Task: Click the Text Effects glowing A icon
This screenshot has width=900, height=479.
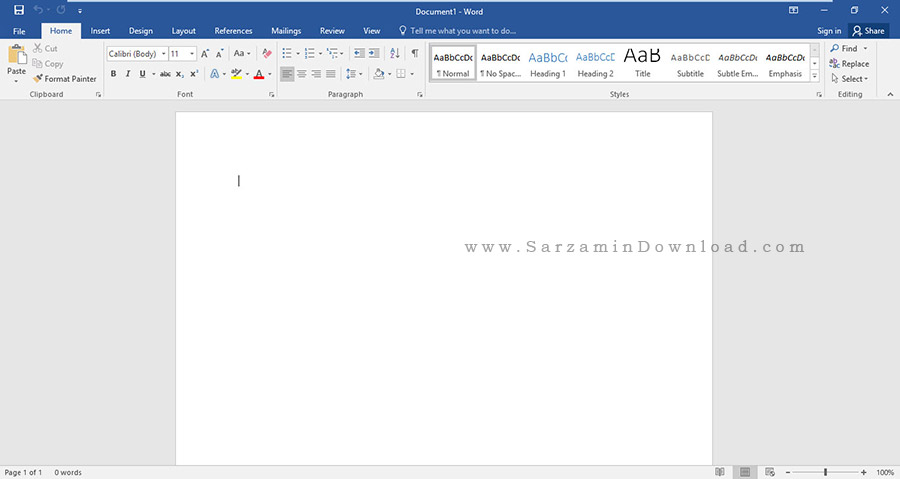Action: coord(215,74)
